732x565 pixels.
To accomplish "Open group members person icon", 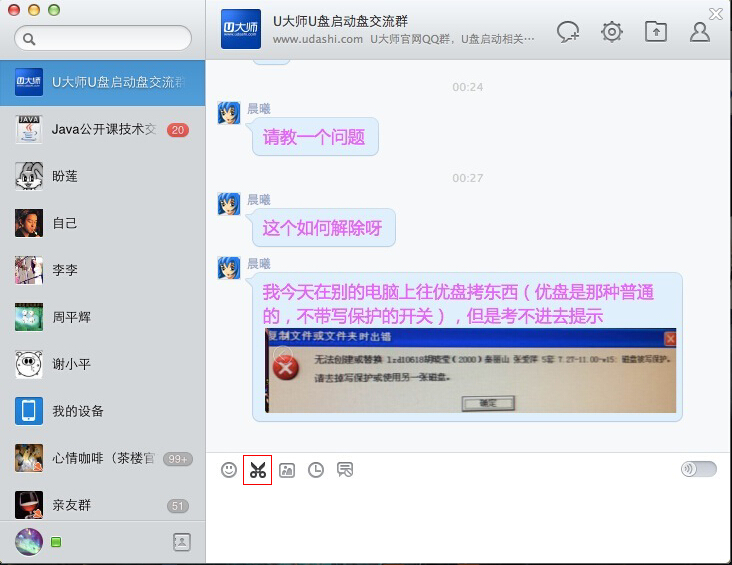I will tap(700, 32).
